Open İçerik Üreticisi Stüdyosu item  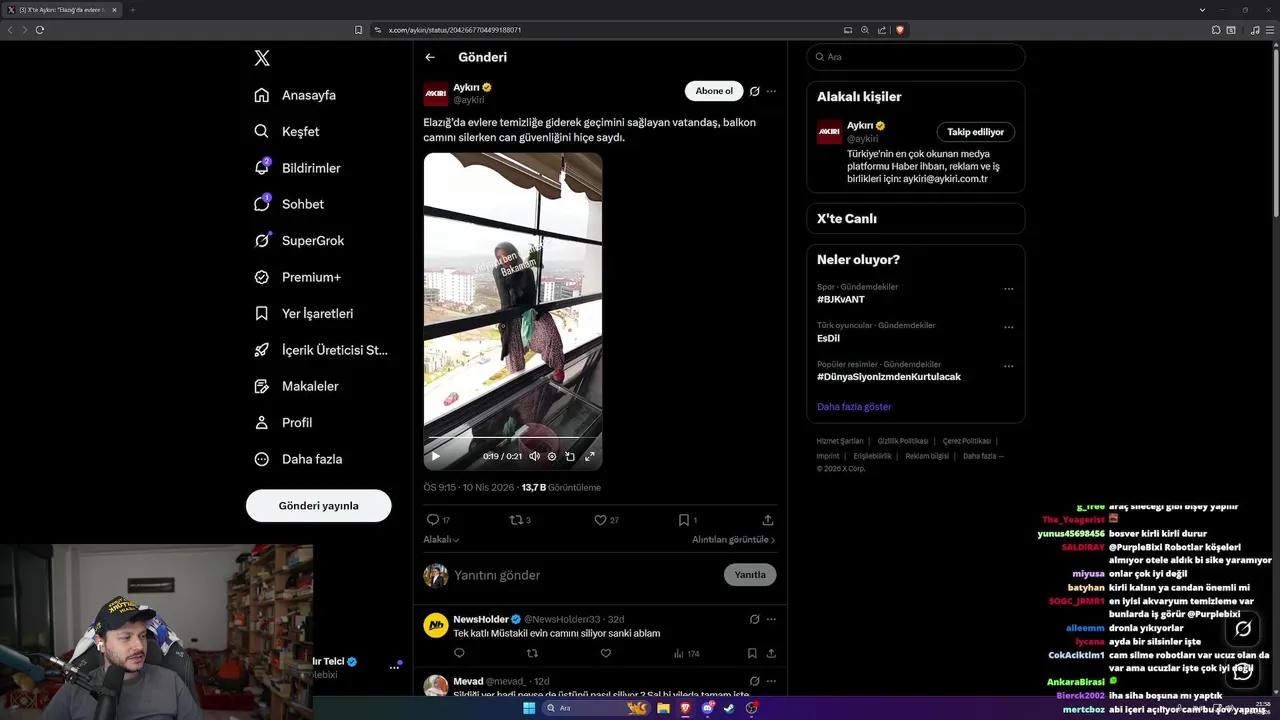click(x=321, y=350)
